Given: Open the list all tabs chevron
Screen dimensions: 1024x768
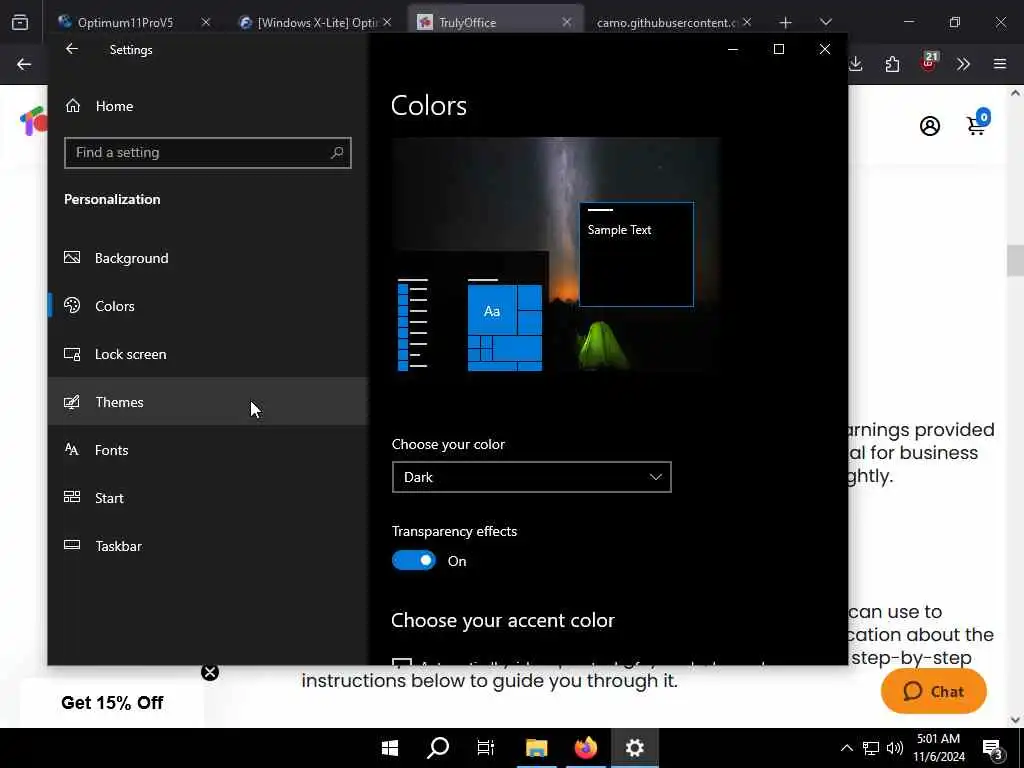Looking at the screenshot, I should pyautogui.click(x=826, y=22).
